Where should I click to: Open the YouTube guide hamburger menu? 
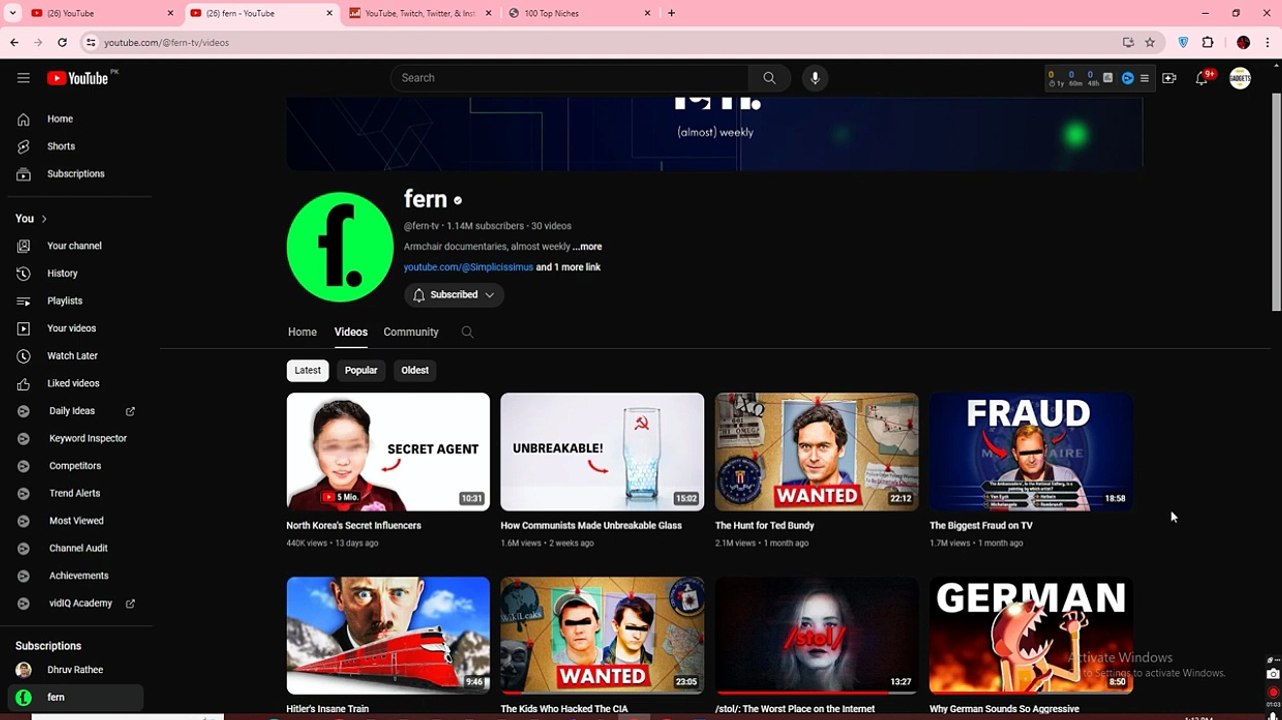click(x=23, y=78)
